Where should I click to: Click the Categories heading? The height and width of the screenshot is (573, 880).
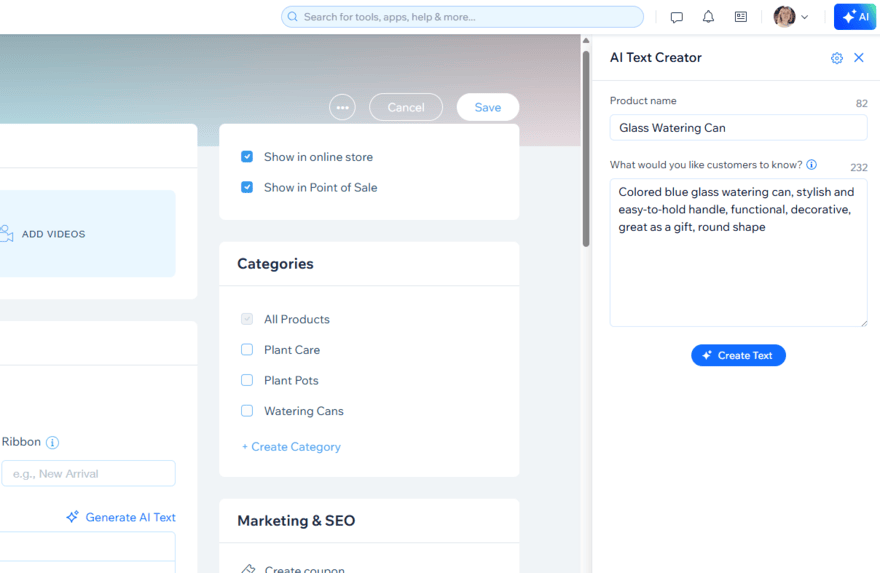275,264
